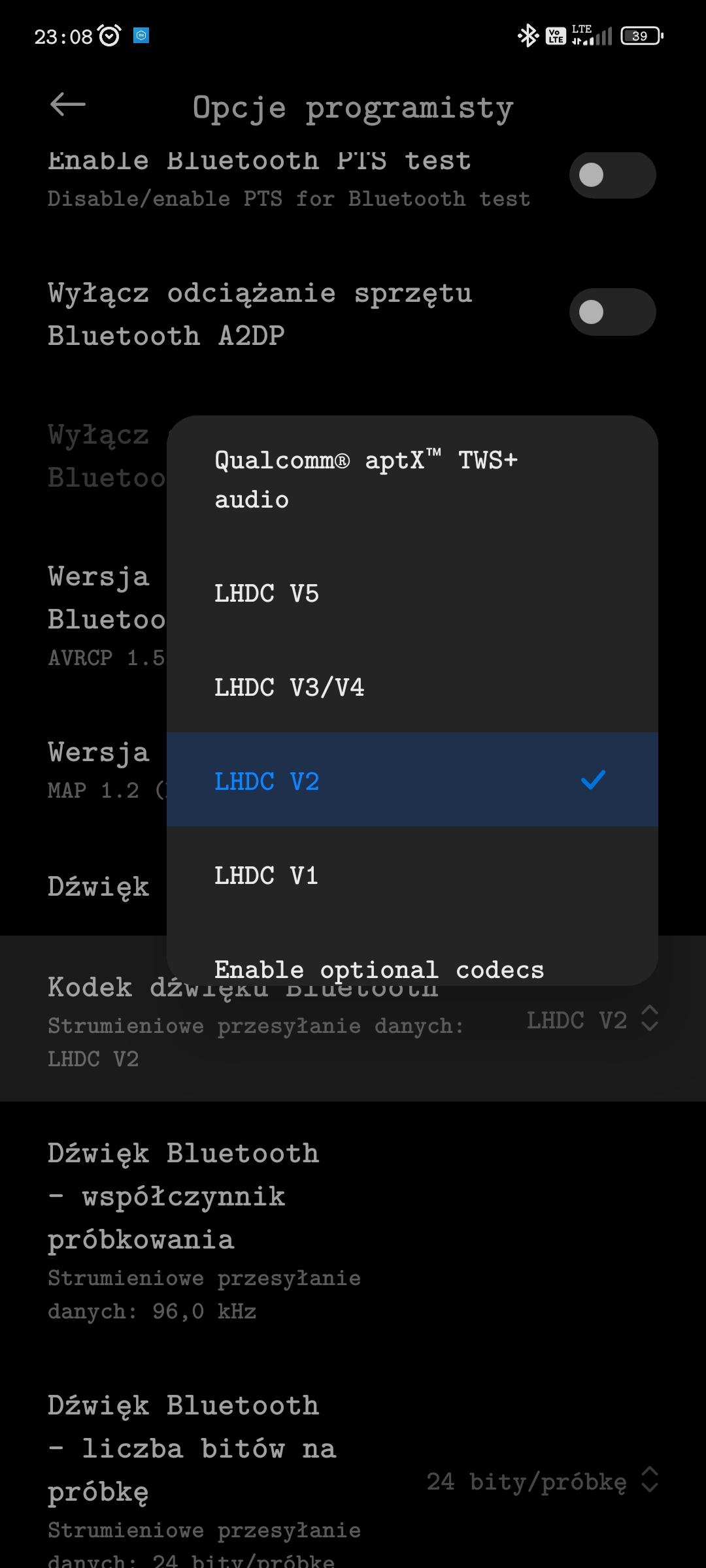Open bits per sample dropdown arrows

pyautogui.click(x=649, y=1480)
